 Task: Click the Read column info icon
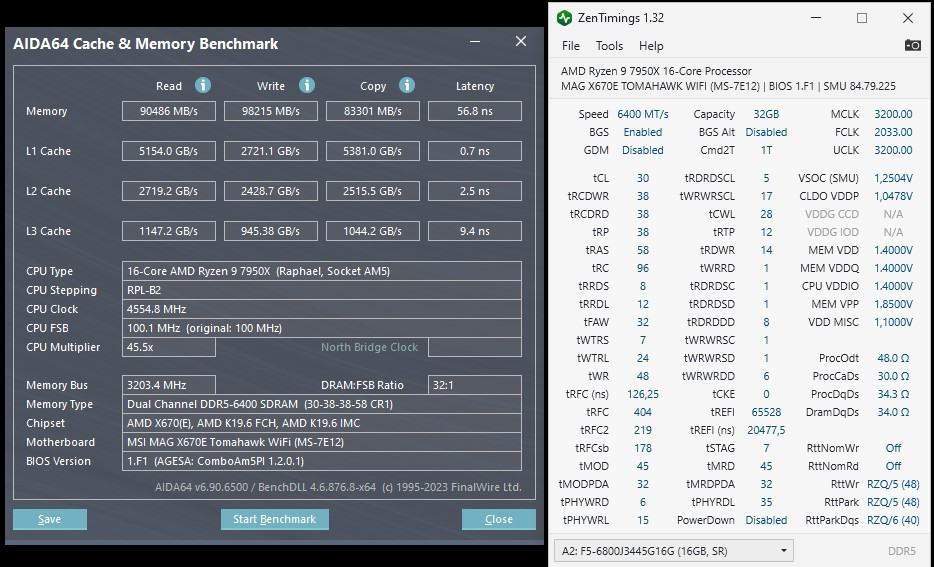pos(203,85)
